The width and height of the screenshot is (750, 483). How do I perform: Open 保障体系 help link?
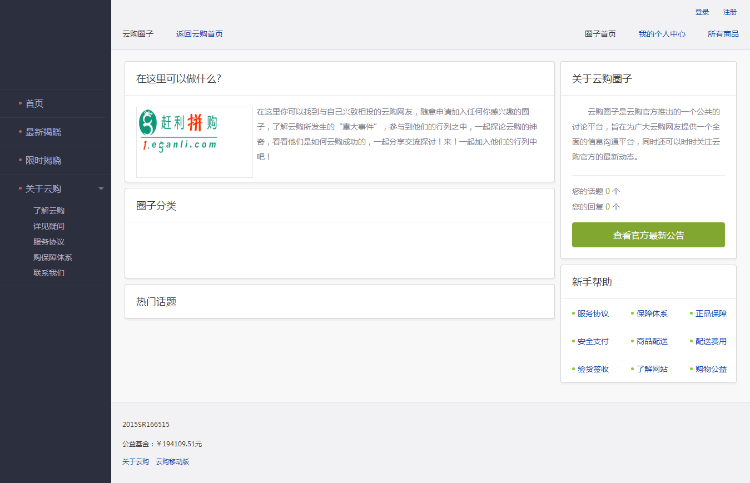(x=652, y=314)
